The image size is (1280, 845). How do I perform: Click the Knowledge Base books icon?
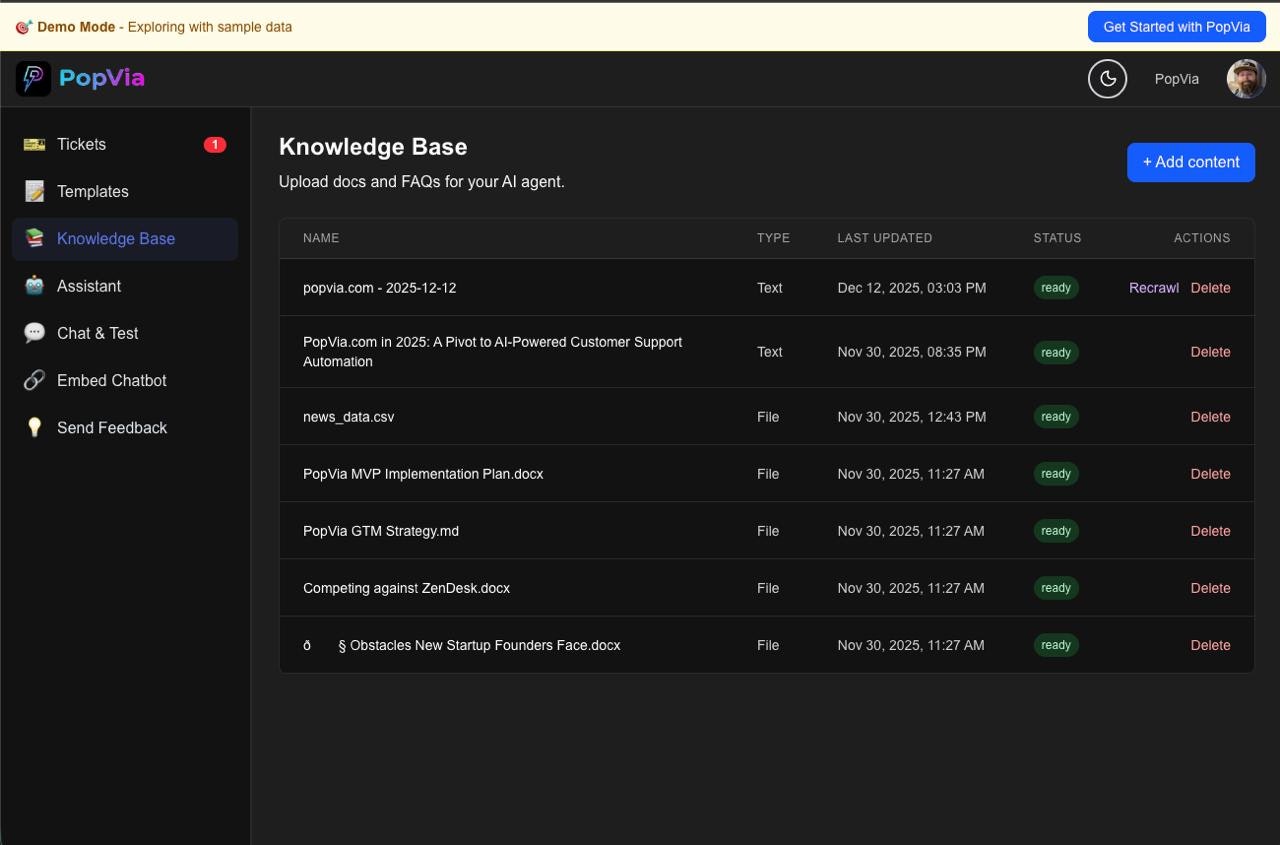pyautogui.click(x=34, y=238)
